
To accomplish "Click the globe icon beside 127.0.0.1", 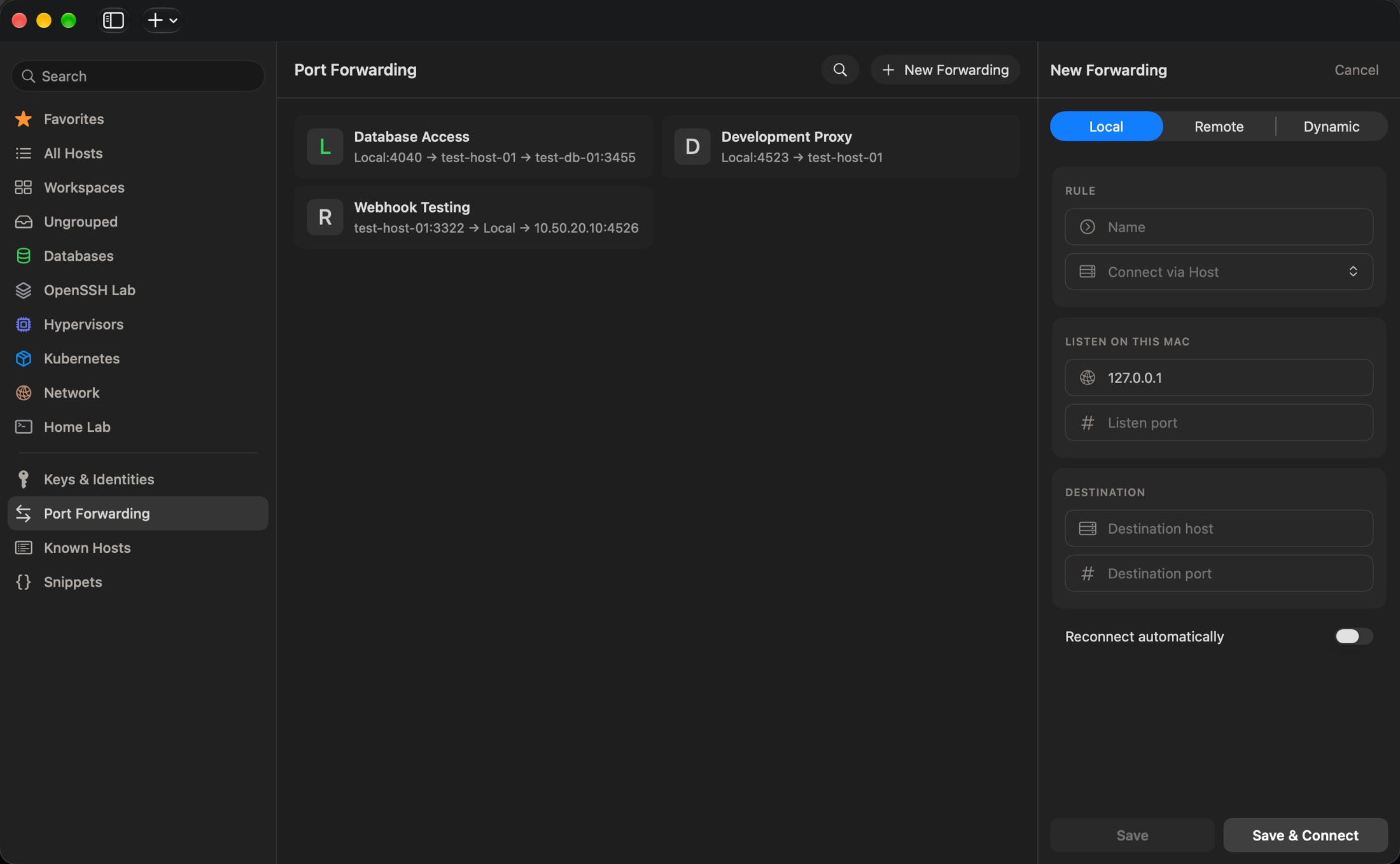I will pos(1088,377).
